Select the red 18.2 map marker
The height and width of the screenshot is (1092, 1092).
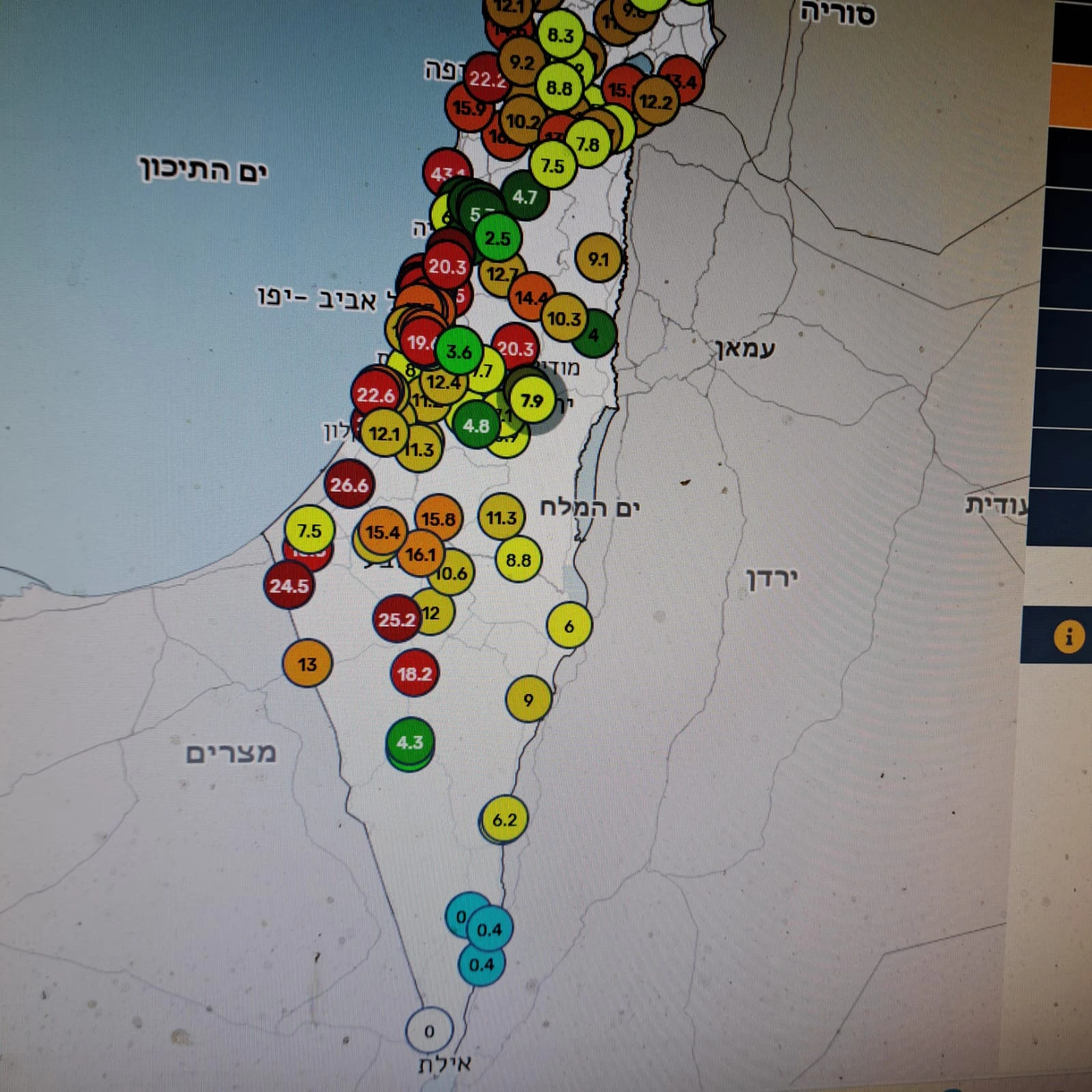pos(415,674)
